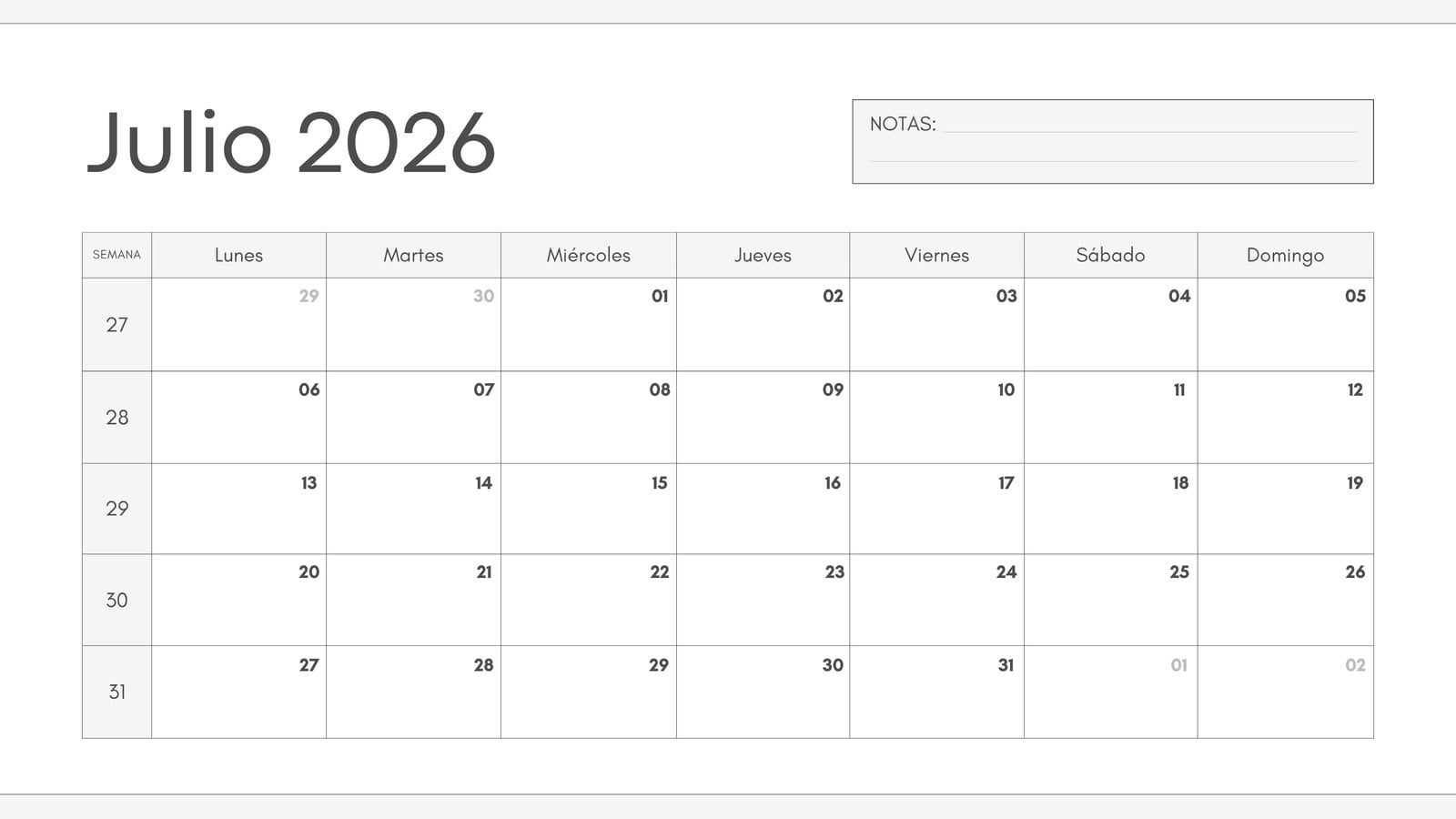Click the day cell numbered 17
This screenshot has width=1456, height=819.
tap(936, 509)
